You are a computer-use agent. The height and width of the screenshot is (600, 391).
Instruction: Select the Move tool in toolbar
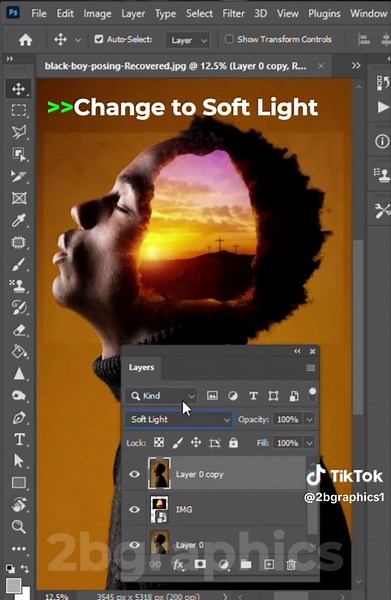18,89
